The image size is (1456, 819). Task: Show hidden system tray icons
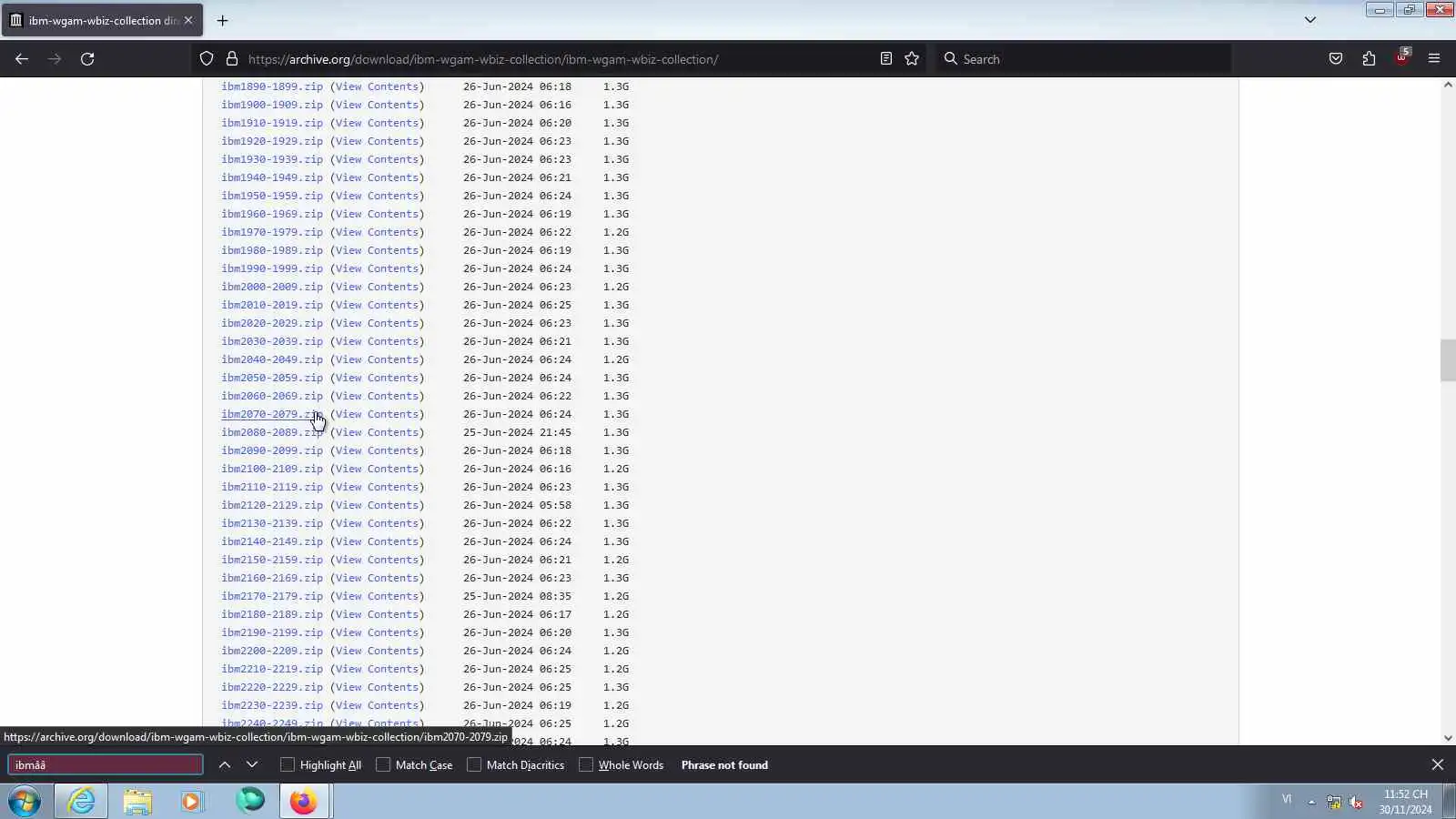(1311, 802)
